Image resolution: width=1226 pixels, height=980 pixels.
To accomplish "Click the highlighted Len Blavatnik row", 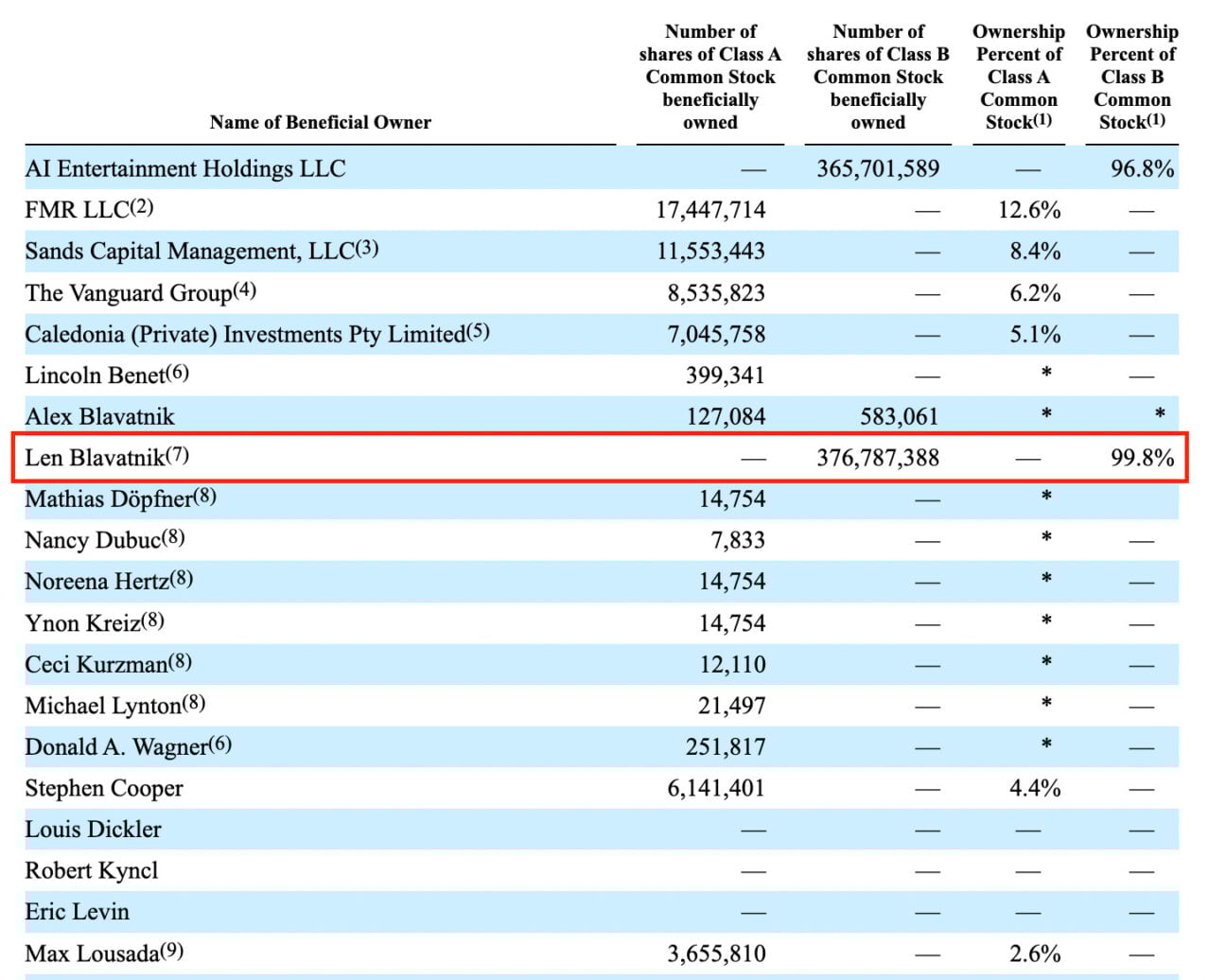I will click(605, 457).
